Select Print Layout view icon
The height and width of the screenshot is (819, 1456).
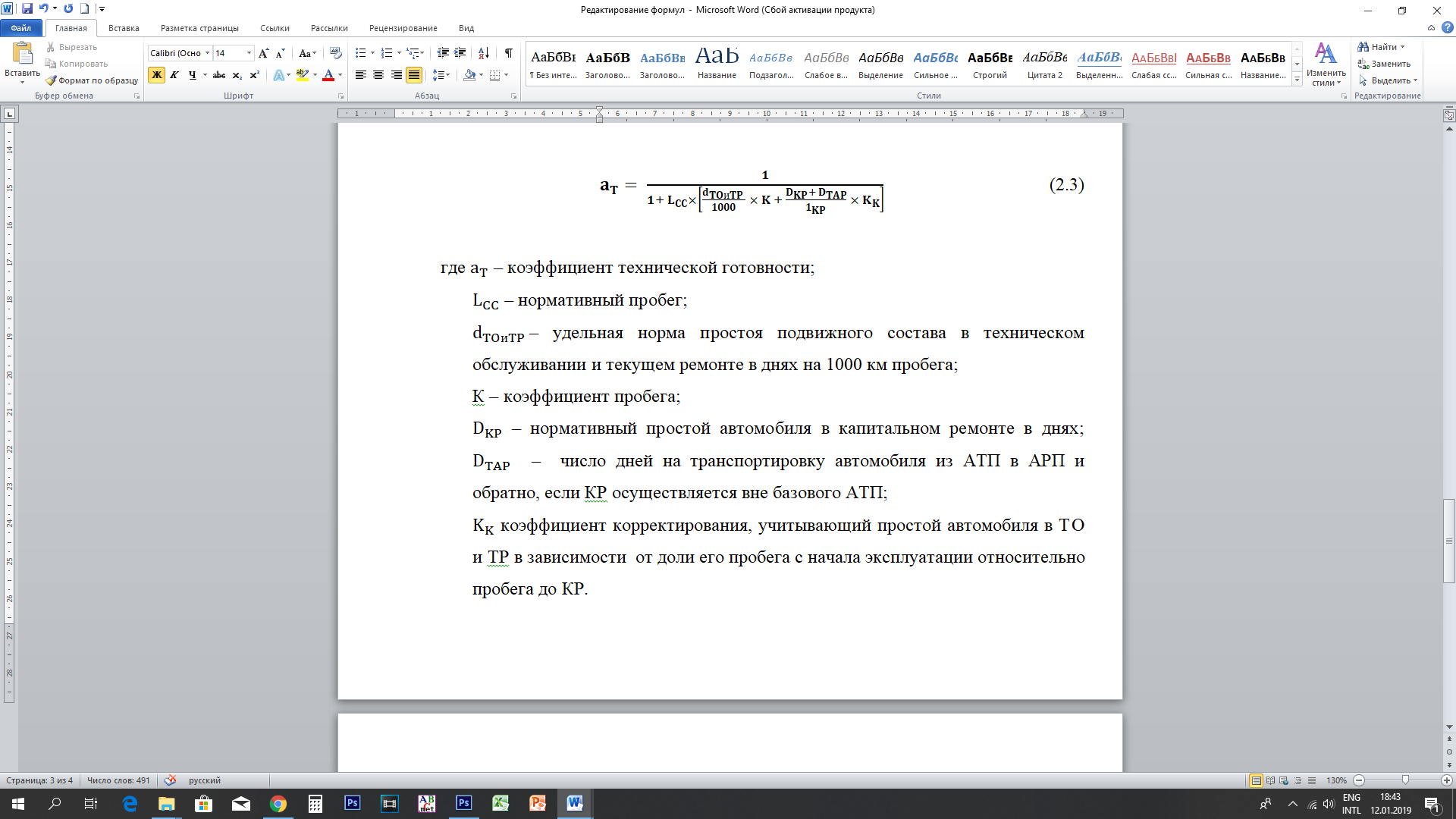tap(1257, 780)
